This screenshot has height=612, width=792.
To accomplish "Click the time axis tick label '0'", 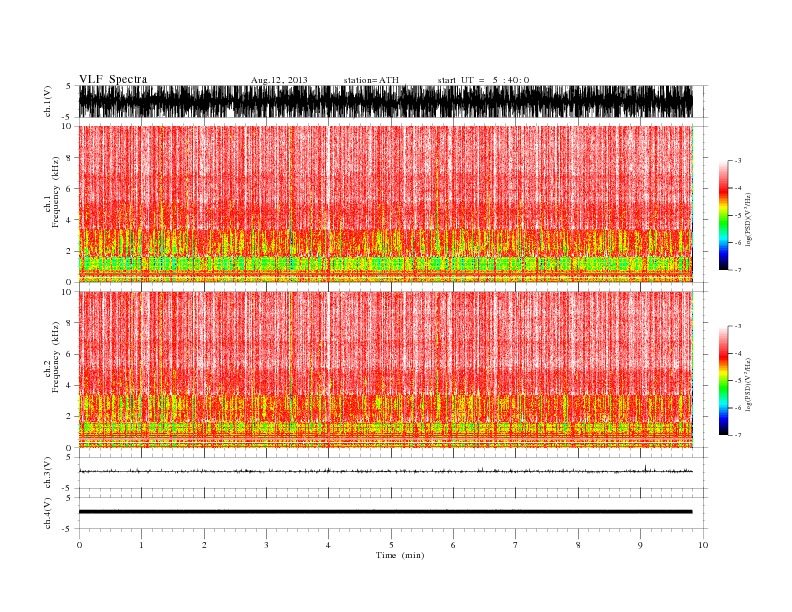I will [79, 545].
